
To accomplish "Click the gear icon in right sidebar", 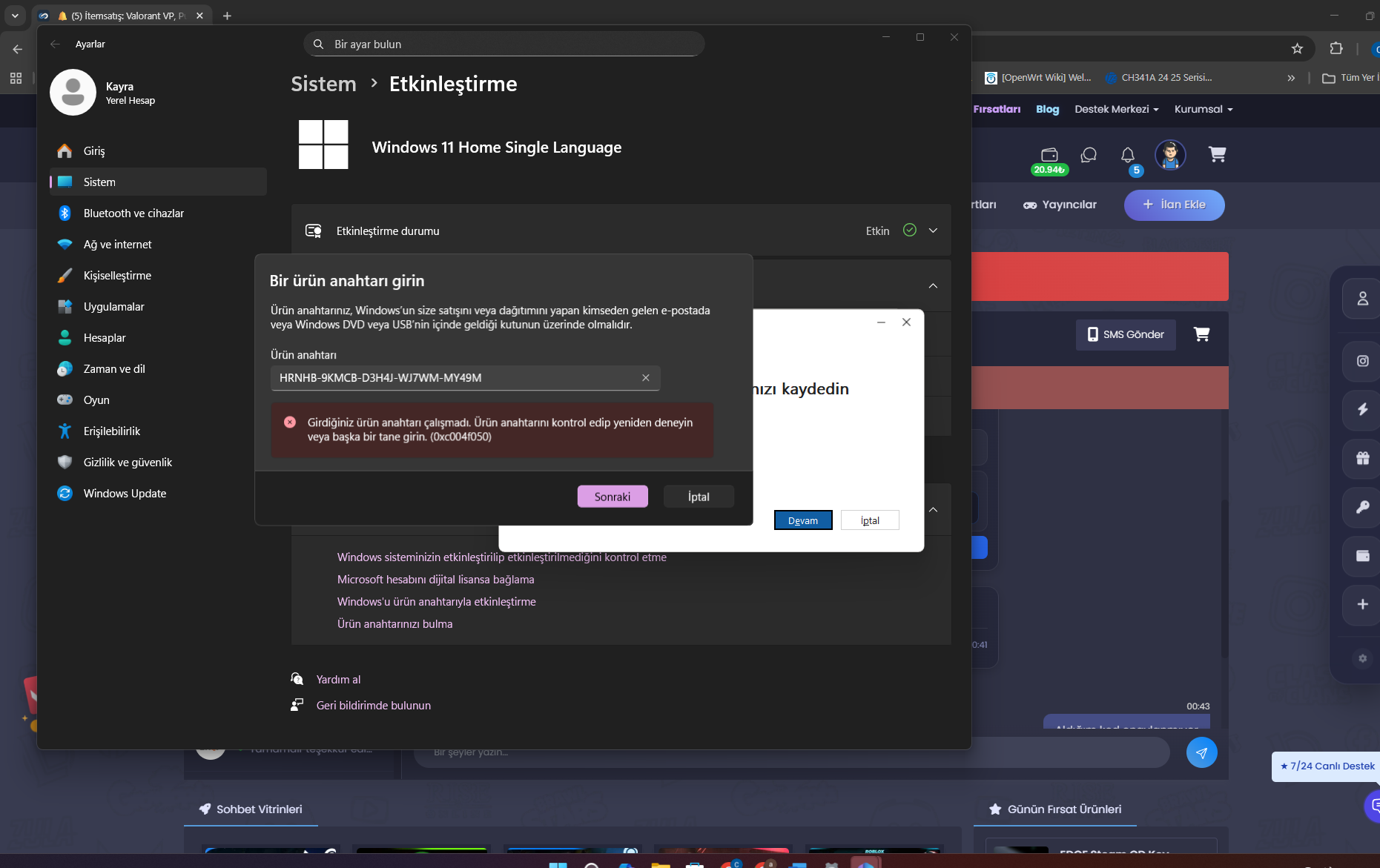I will point(1362,658).
